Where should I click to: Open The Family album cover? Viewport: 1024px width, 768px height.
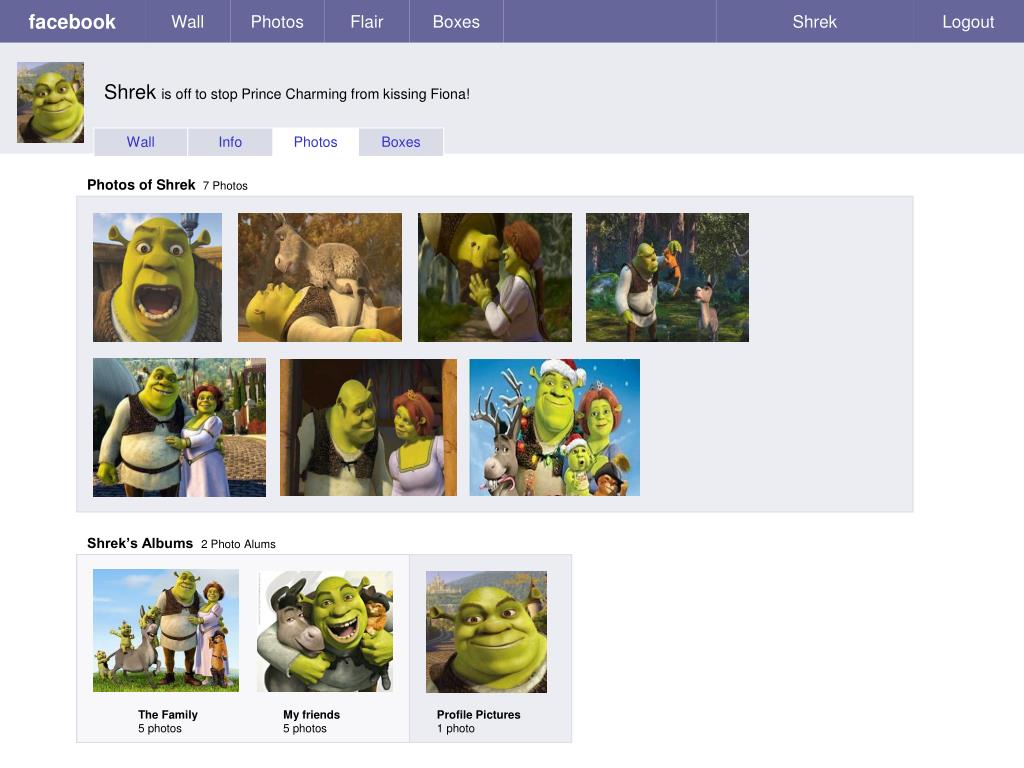pyautogui.click(x=166, y=630)
